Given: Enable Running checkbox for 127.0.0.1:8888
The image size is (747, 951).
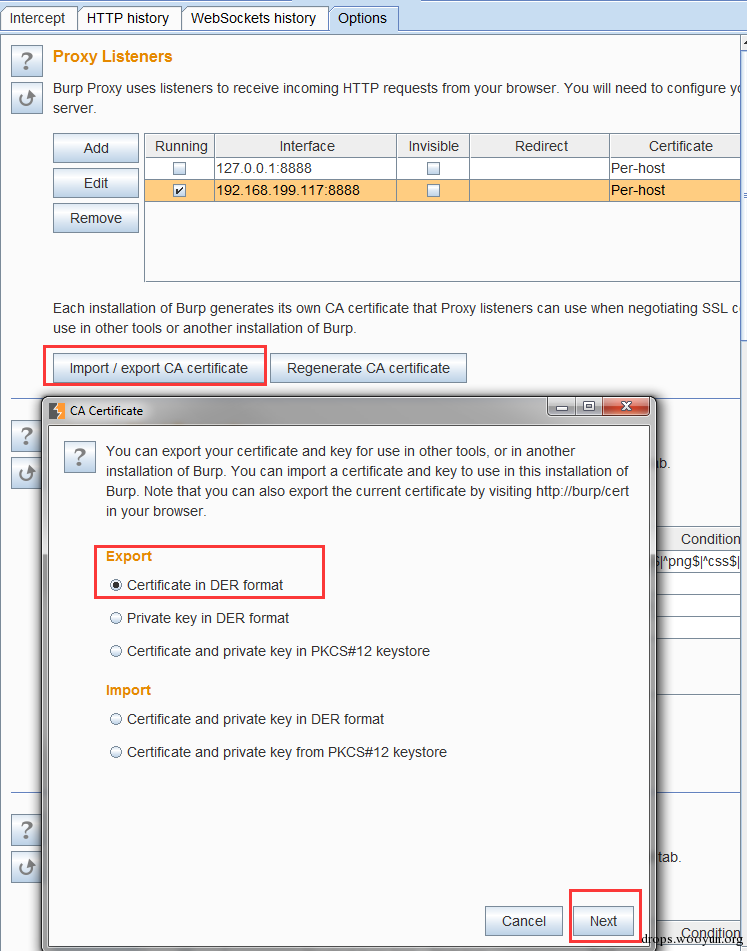Looking at the screenshot, I should 179,169.
